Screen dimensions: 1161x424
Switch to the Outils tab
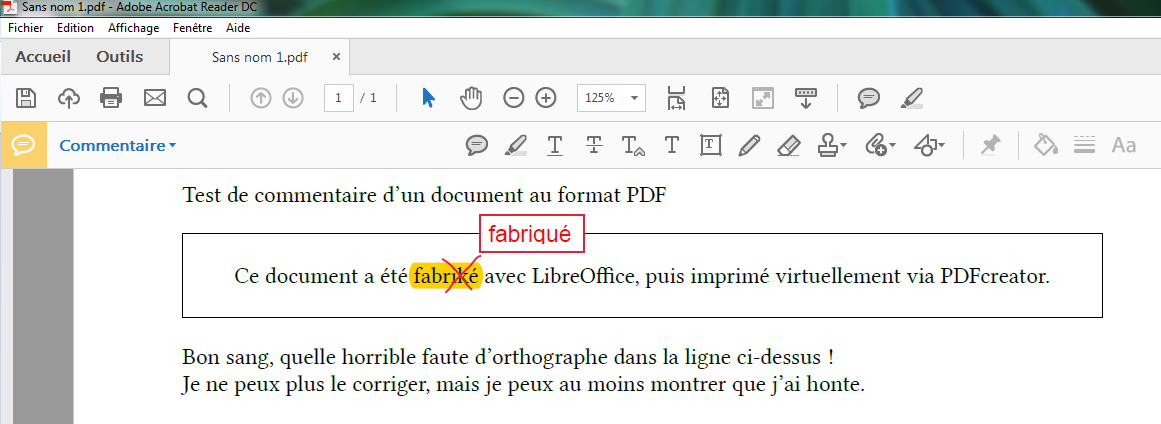120,57
